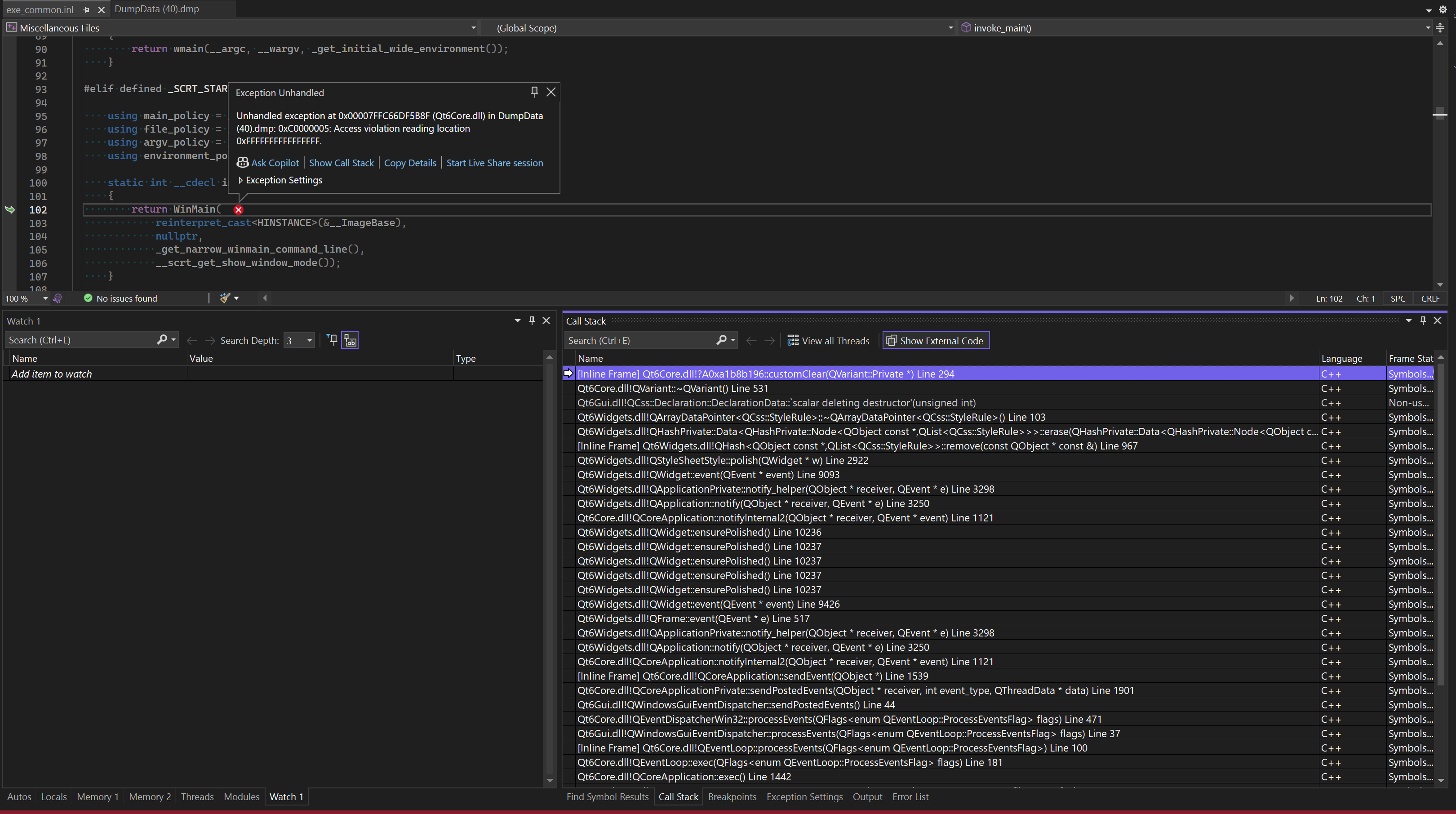Open the code cleanup brush dropdown
Image resolution: width=1456 pixels, height=814 pixels.
(x=236, y=298)
